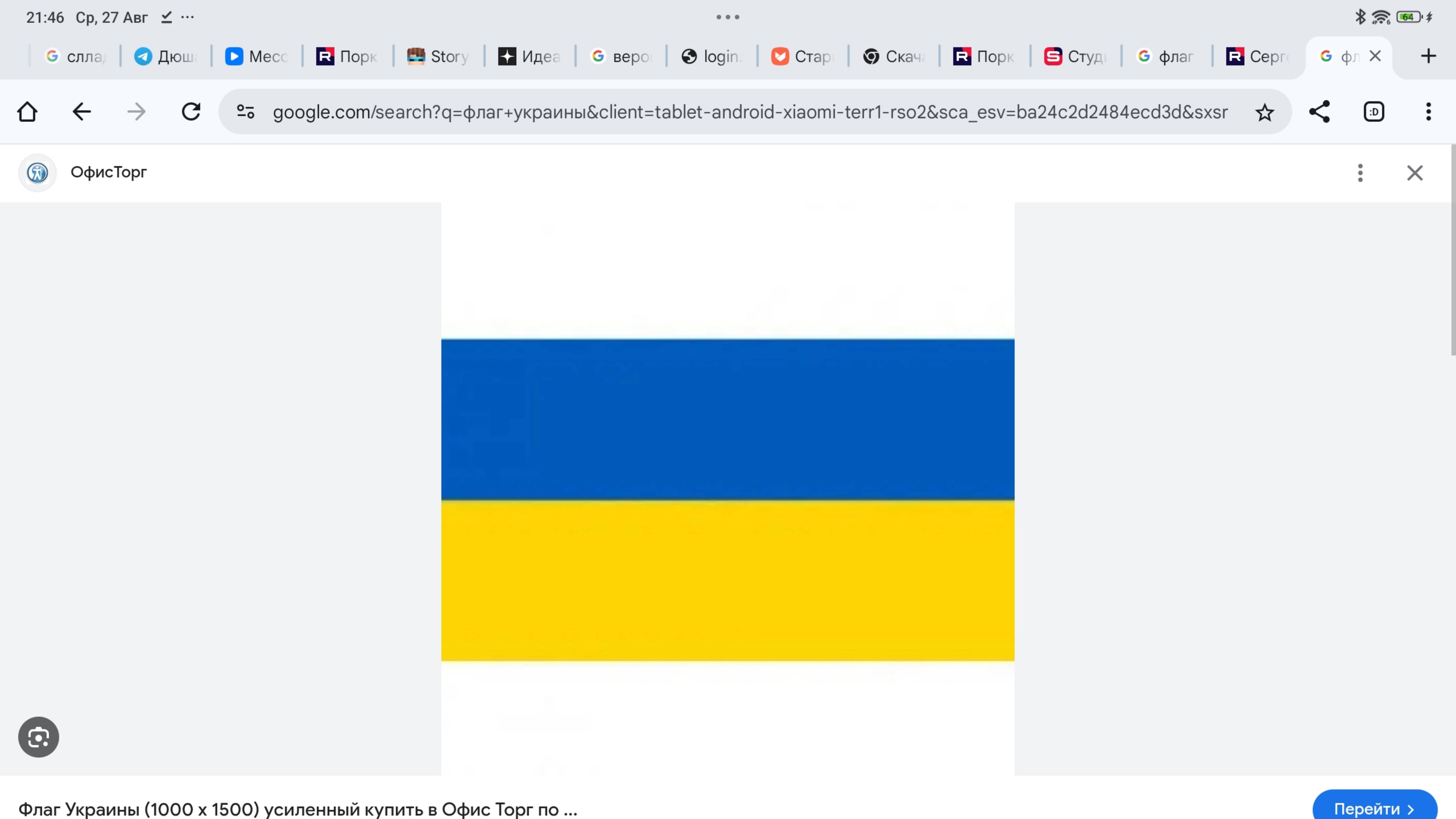The height and width of the screenshot is (819, 1456).
Task: Navigate forward
Action: click(136, 111)
